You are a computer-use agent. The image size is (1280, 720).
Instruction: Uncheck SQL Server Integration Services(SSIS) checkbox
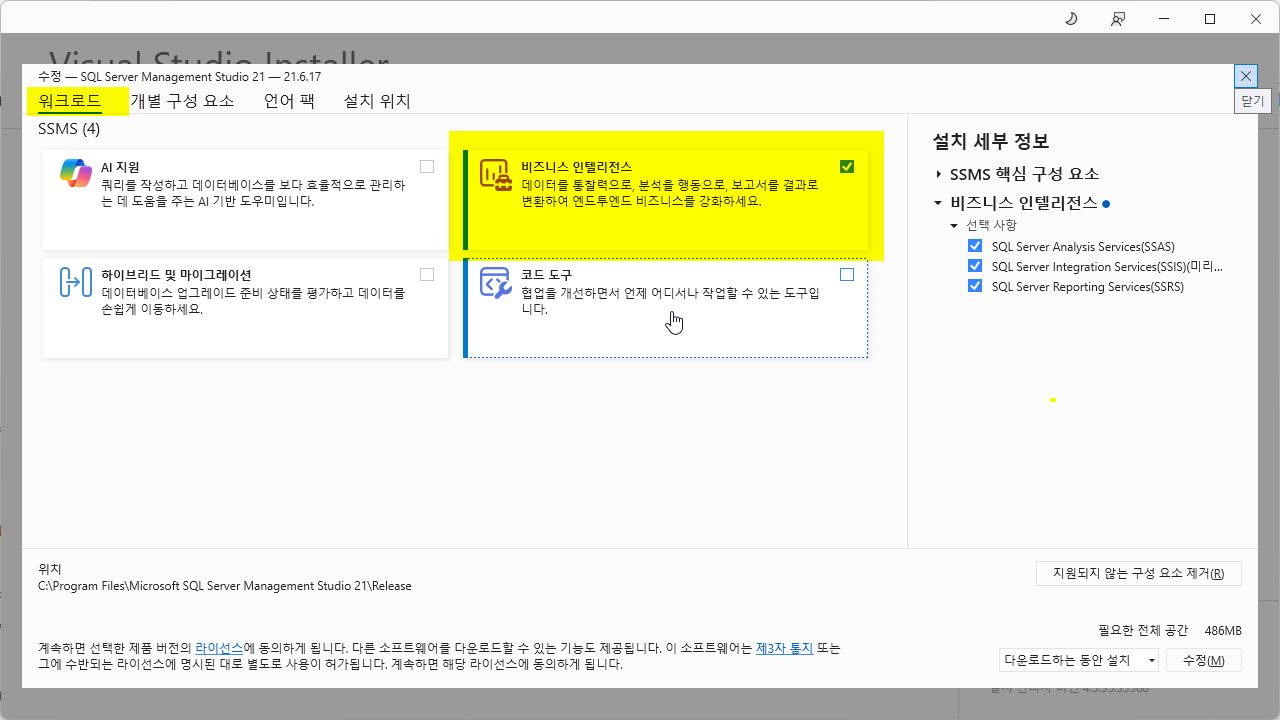(975, 266)
